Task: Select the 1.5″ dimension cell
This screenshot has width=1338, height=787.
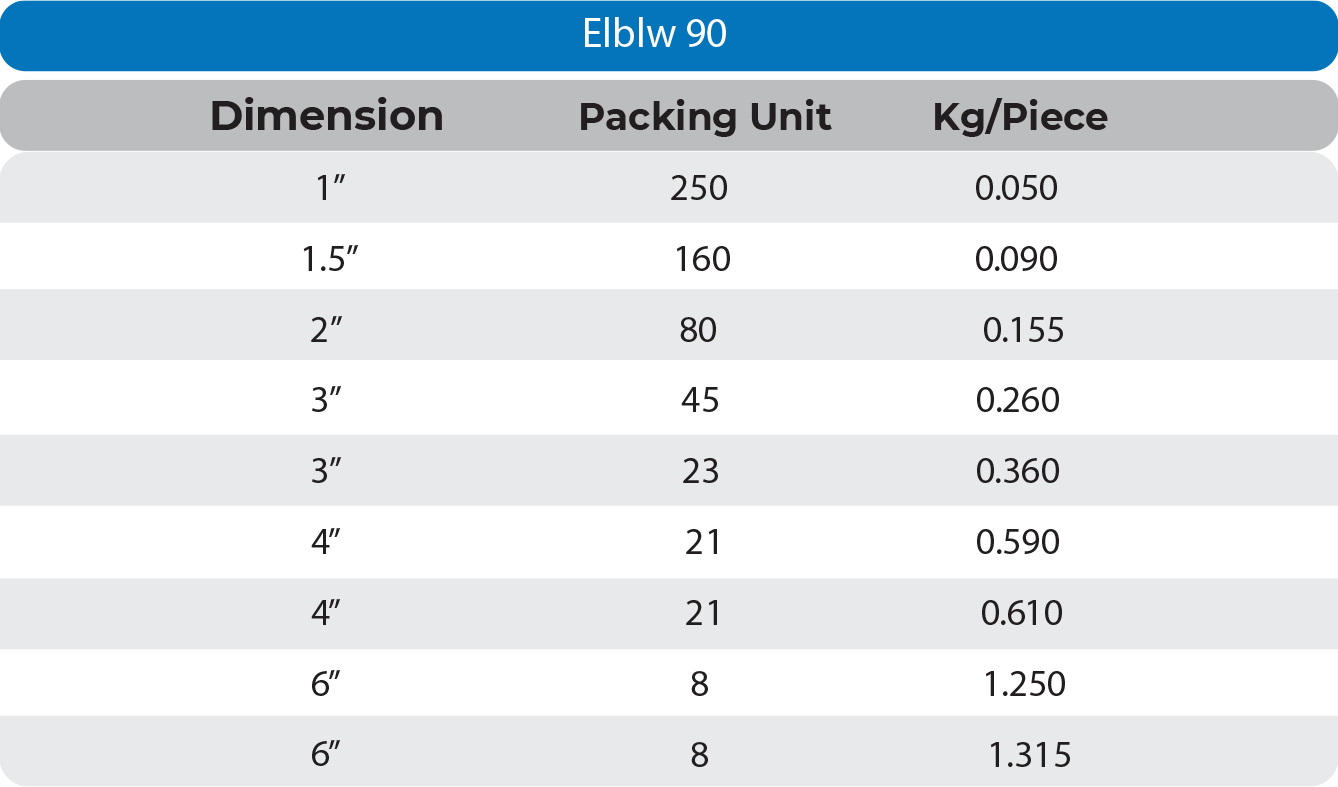Action: 331,260
